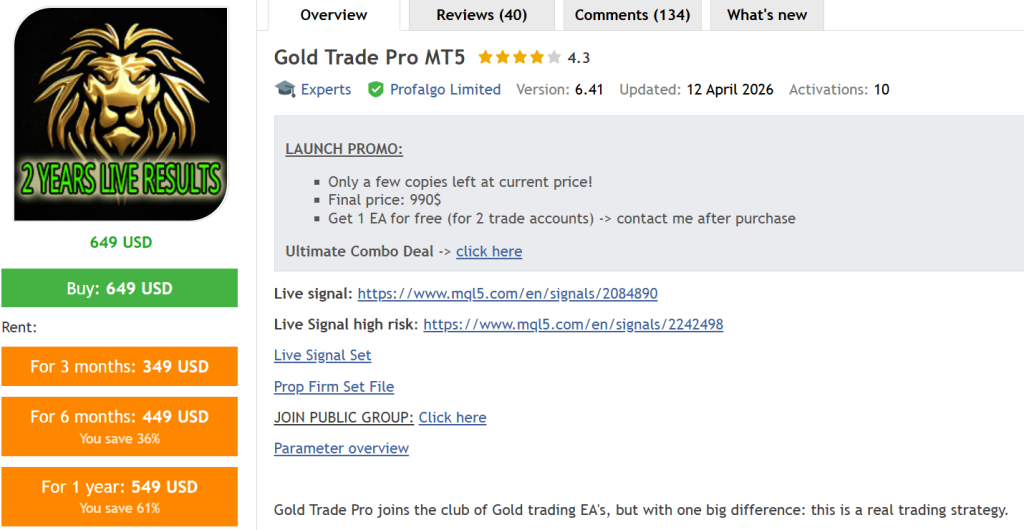Screen dimensions: 1024x530
Task: Open the live signal 2084890 URL
Action: click(507, 294)
